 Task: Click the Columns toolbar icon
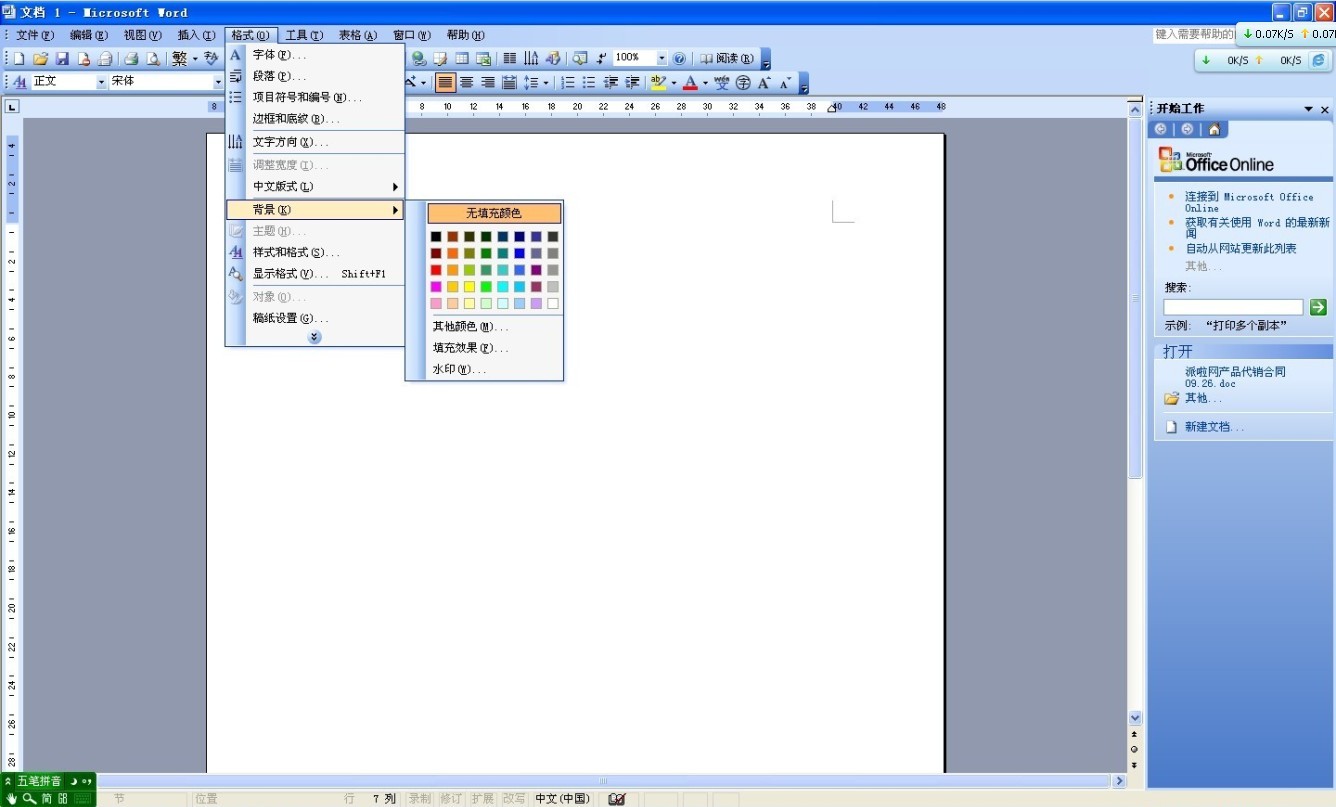(x=510, y=59)
